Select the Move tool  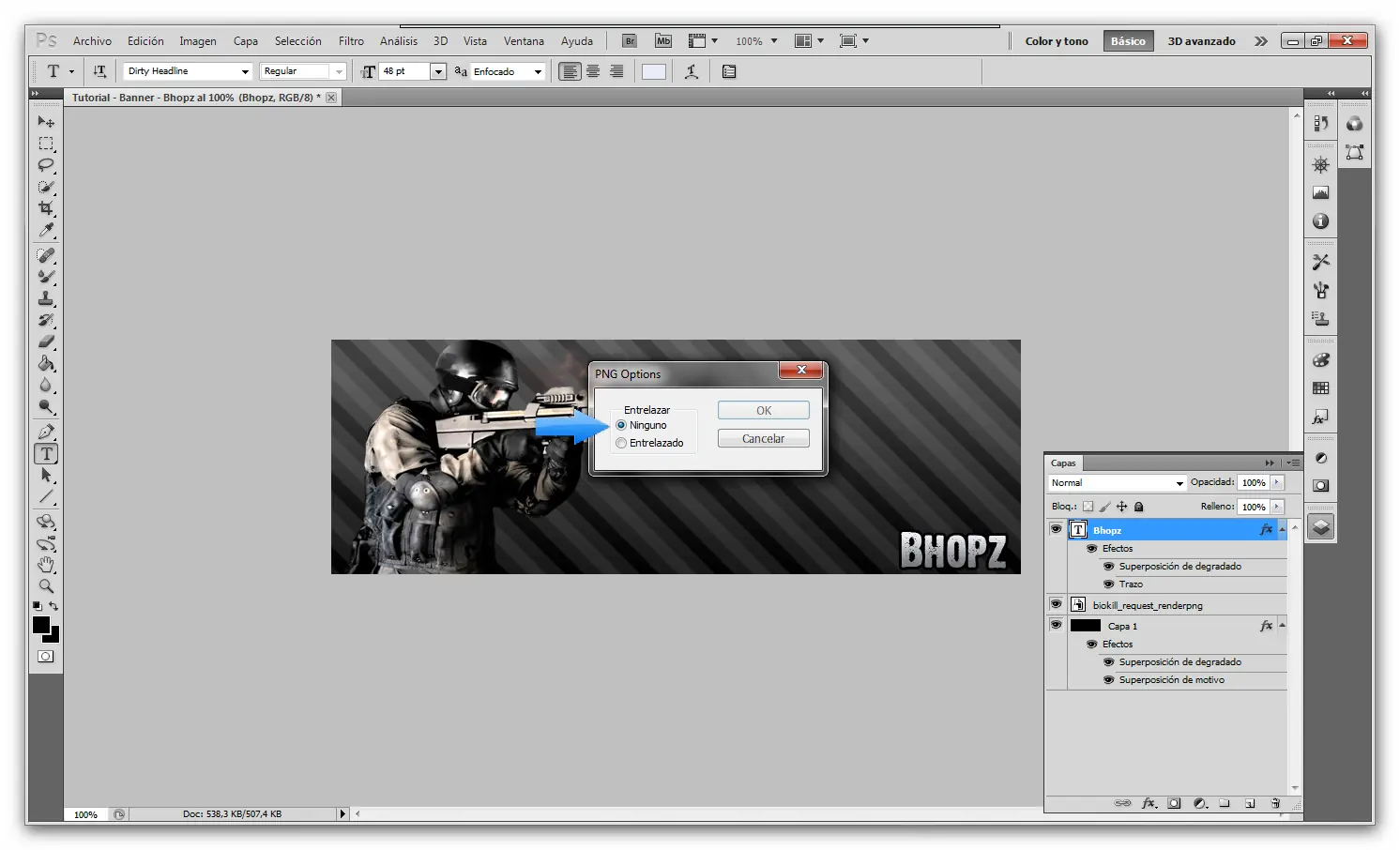pyautogui.click(x=46, y=121)
